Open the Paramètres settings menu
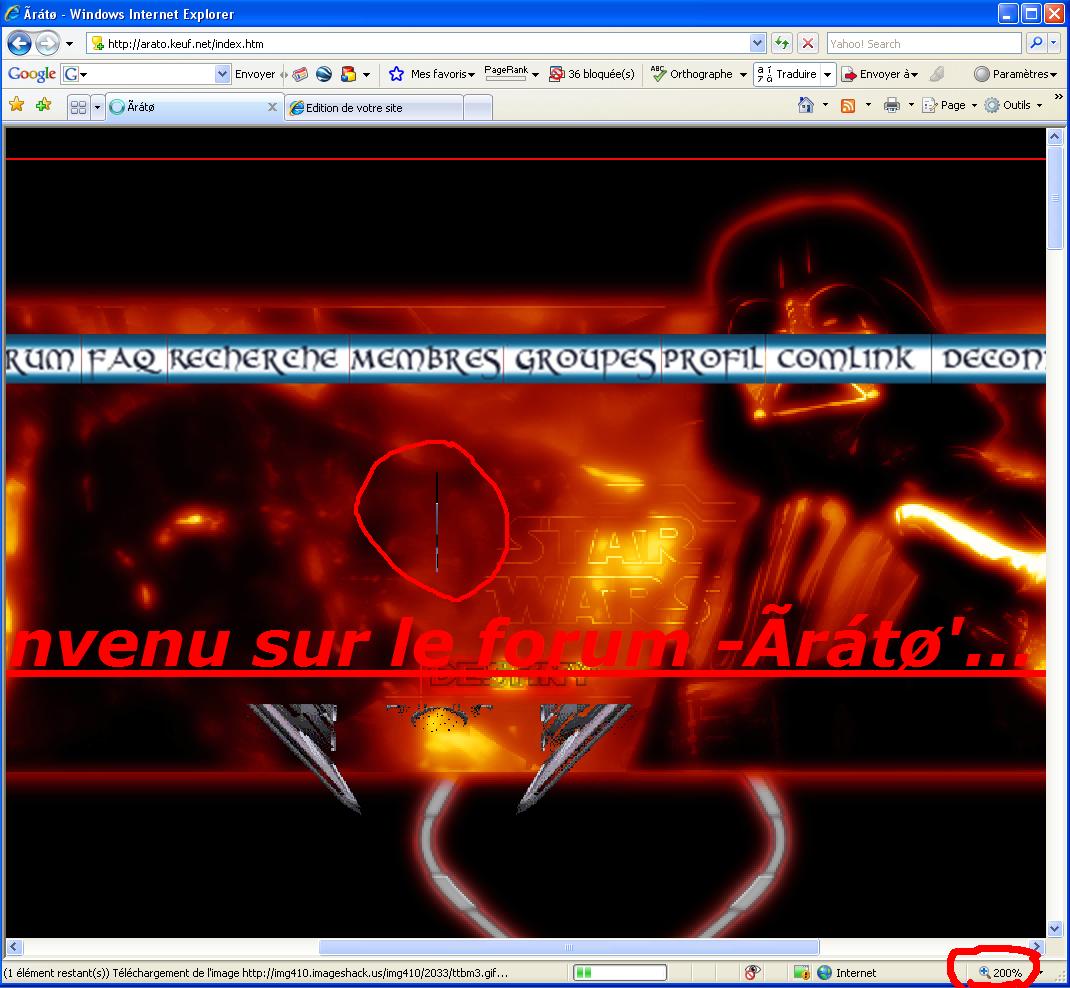Viewport: 1070px width, 988px height. (x=1015, y=74)
